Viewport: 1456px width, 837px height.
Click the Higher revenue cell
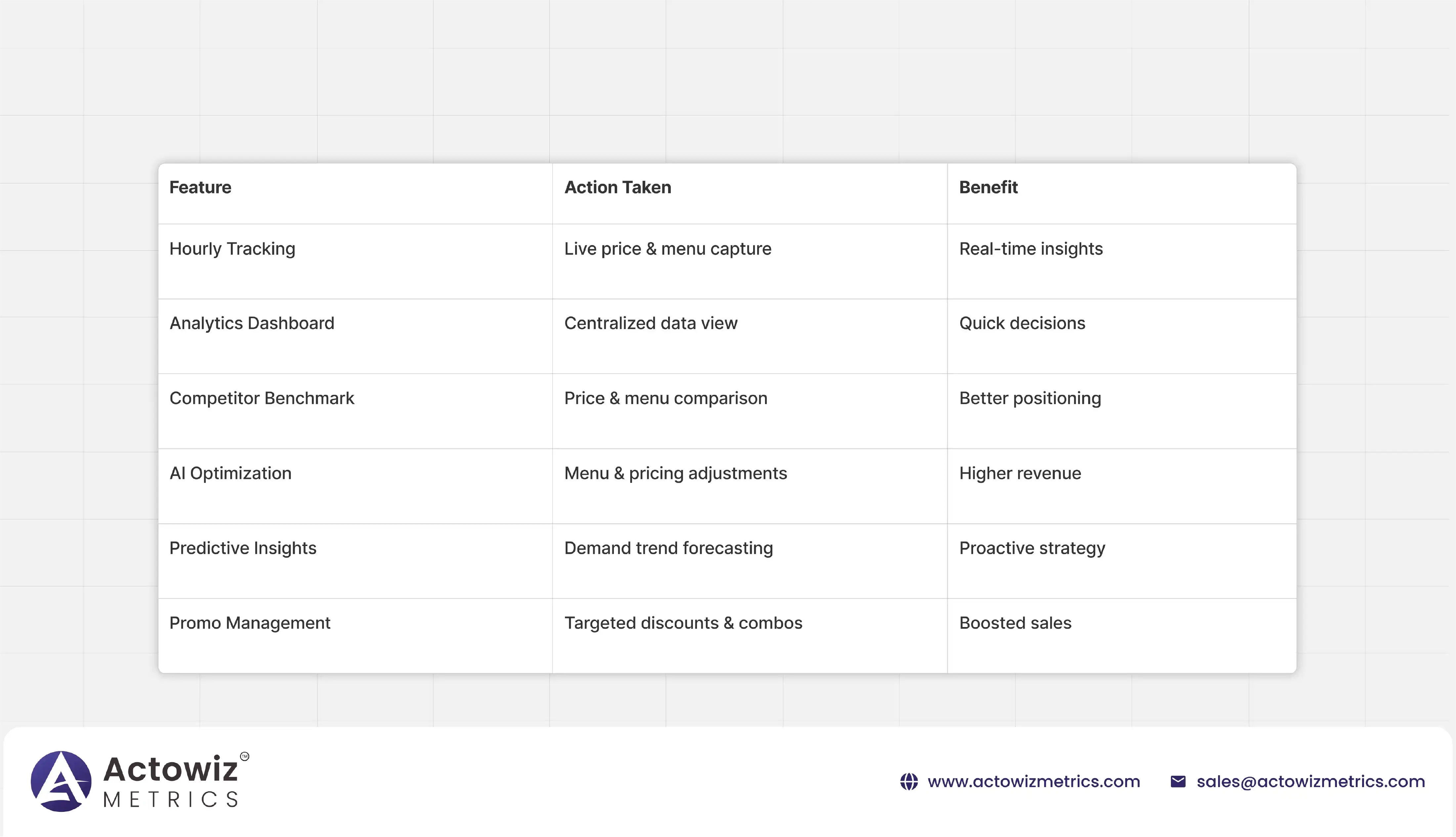[1020, 473]
